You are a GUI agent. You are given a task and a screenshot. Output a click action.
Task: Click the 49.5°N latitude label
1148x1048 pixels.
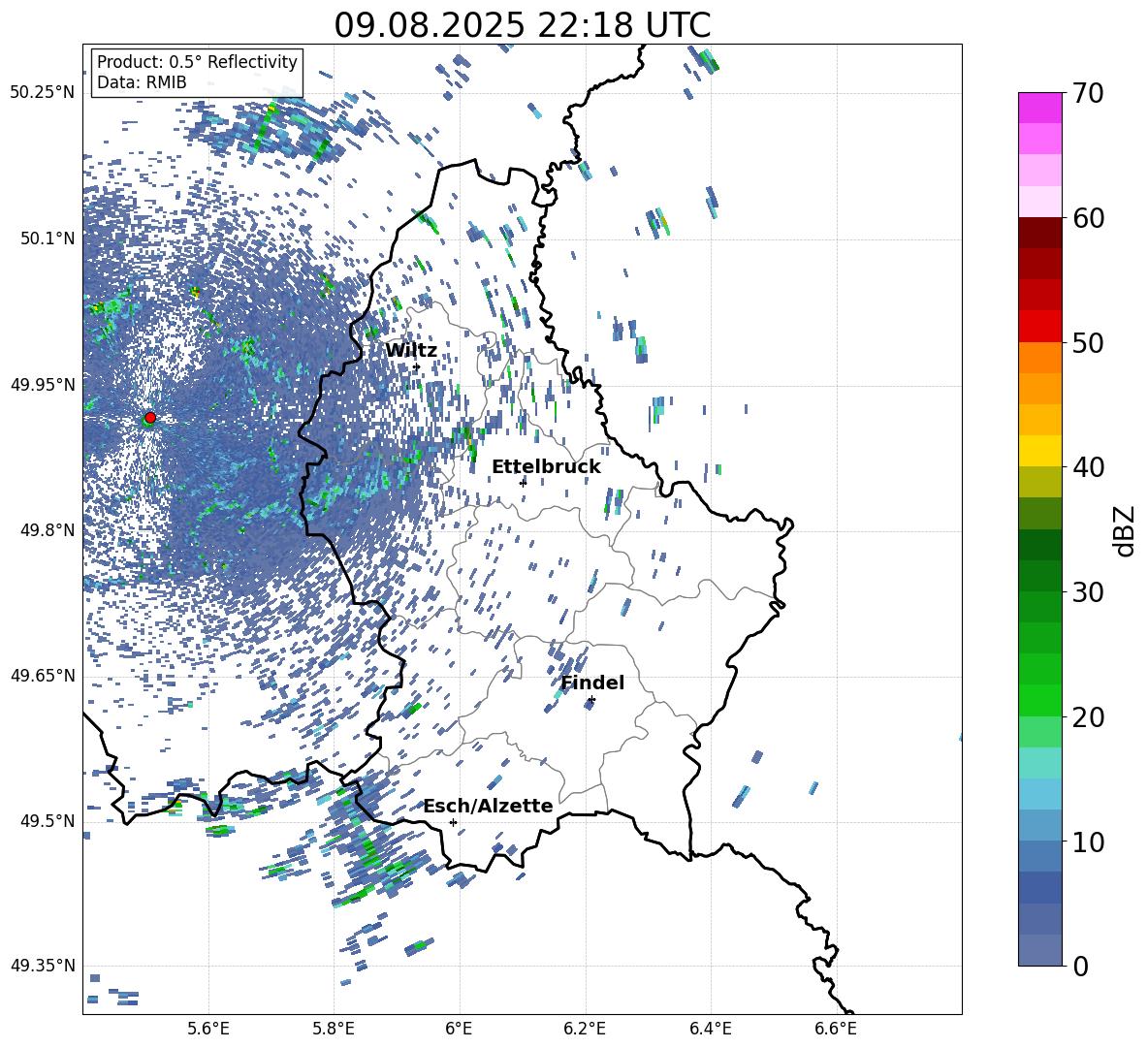click(x=48, y=821)
